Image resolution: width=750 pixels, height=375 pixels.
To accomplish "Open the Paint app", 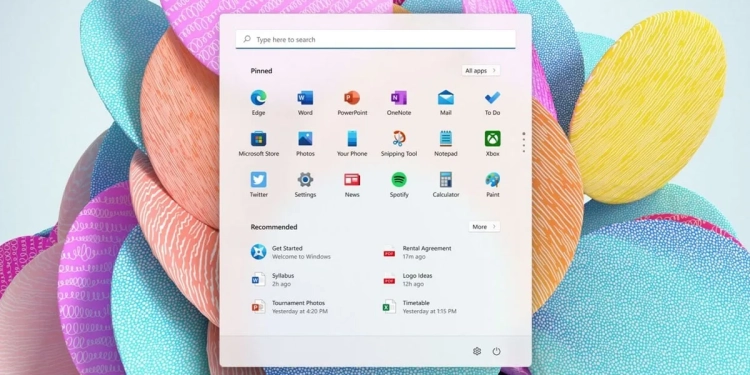I will click(x=492, y=185).
